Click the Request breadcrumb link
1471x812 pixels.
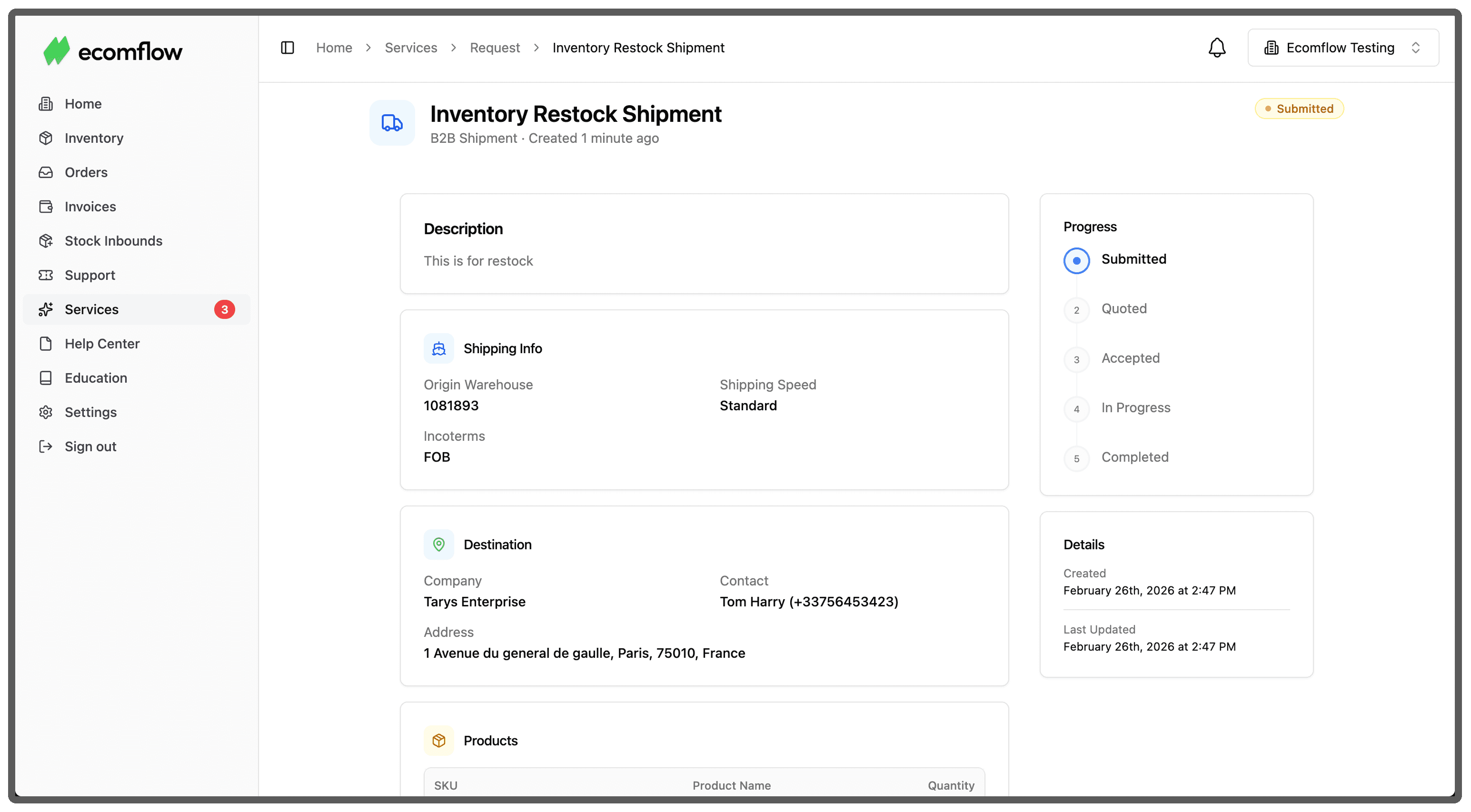tap(495, 48)
